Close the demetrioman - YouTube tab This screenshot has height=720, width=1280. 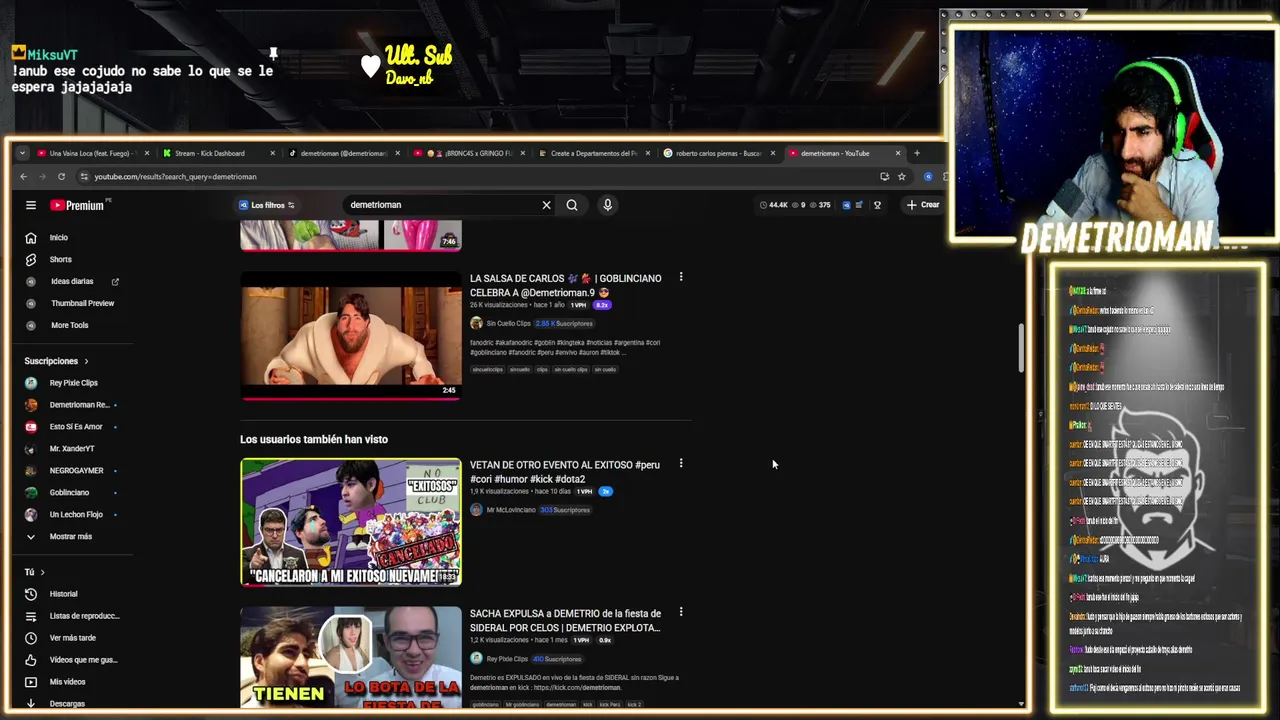click(x=898, y=153)
